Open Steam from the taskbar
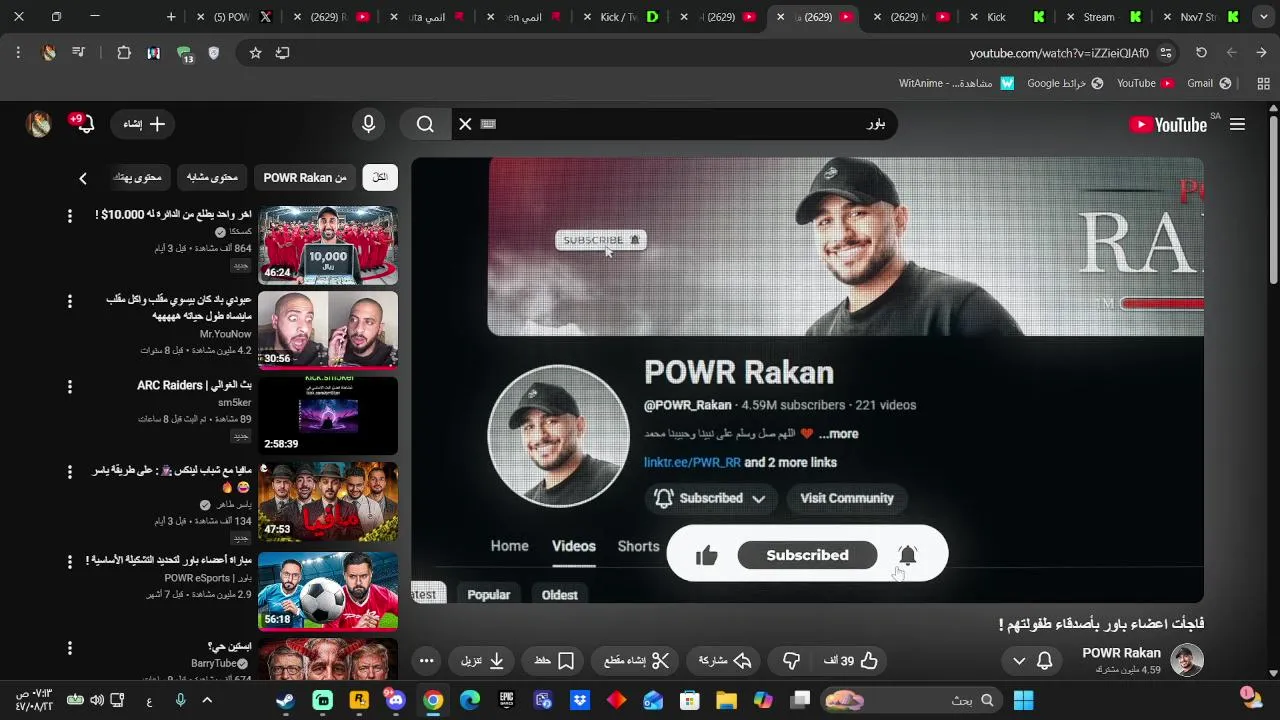The image size is (1280, 720). (286, 701)
